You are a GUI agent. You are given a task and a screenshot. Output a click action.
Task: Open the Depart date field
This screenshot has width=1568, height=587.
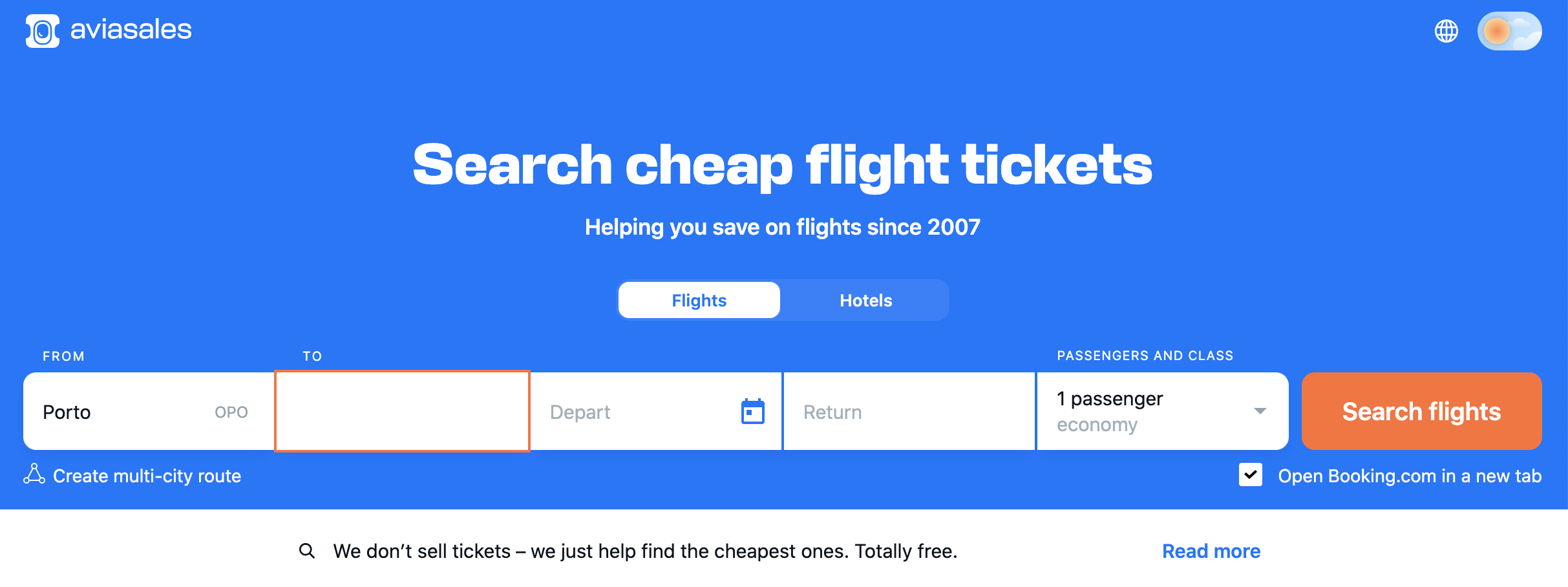point(656,411)
